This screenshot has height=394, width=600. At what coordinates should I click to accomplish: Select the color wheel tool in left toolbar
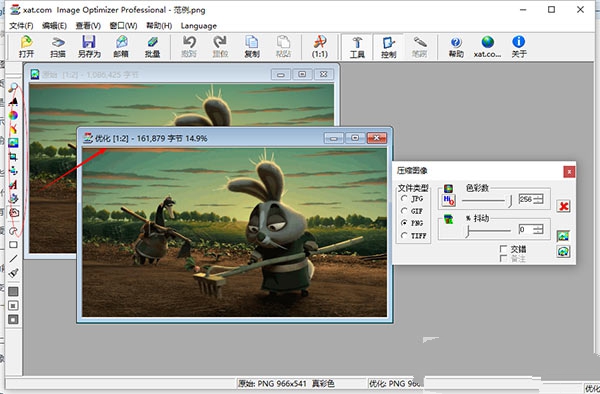point(13,115)
